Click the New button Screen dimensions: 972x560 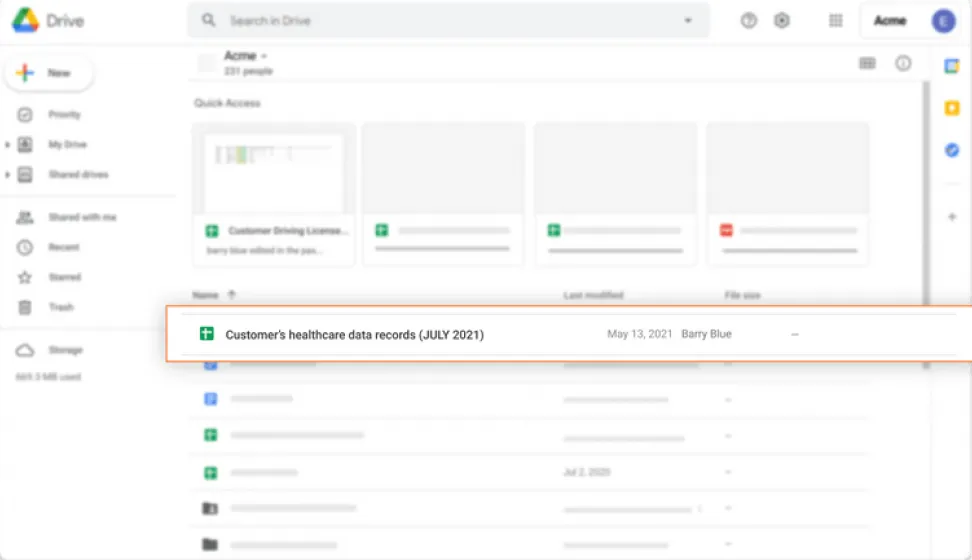tap(49, 73)
